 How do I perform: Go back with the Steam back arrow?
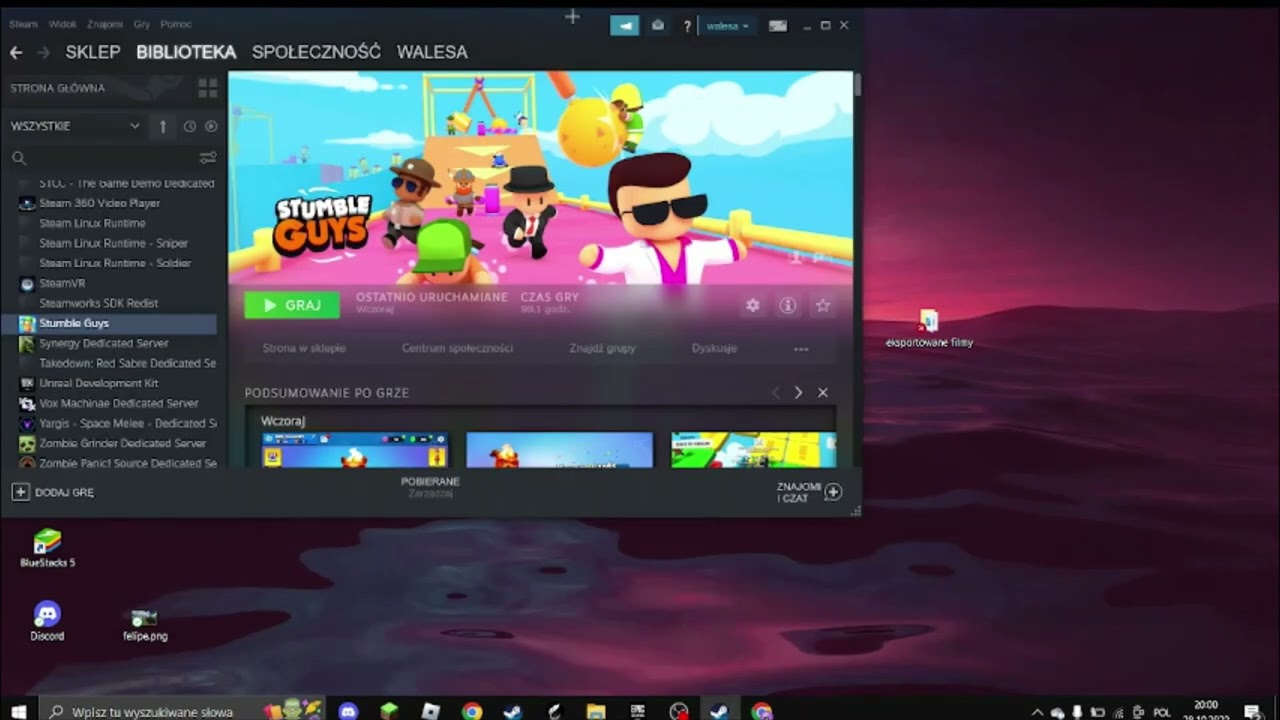tap(16, 52)
